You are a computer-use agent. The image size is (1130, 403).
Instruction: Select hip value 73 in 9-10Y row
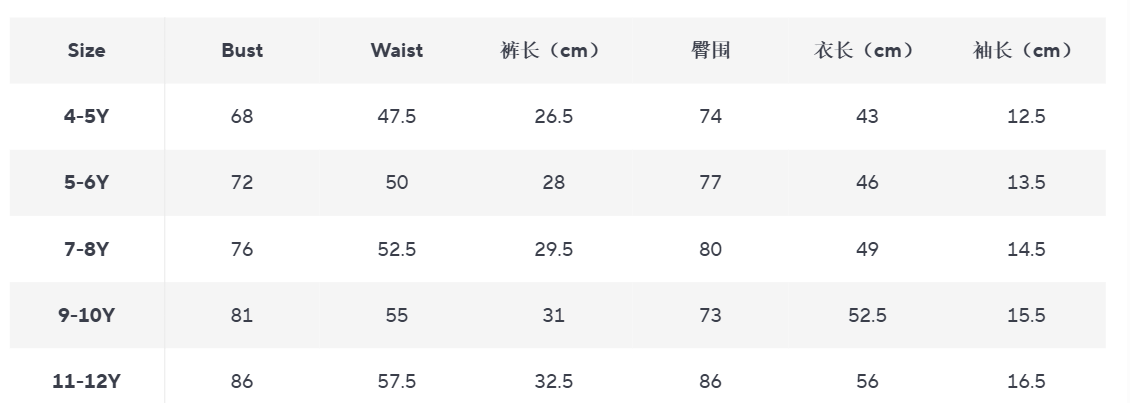tap(711, 315)
